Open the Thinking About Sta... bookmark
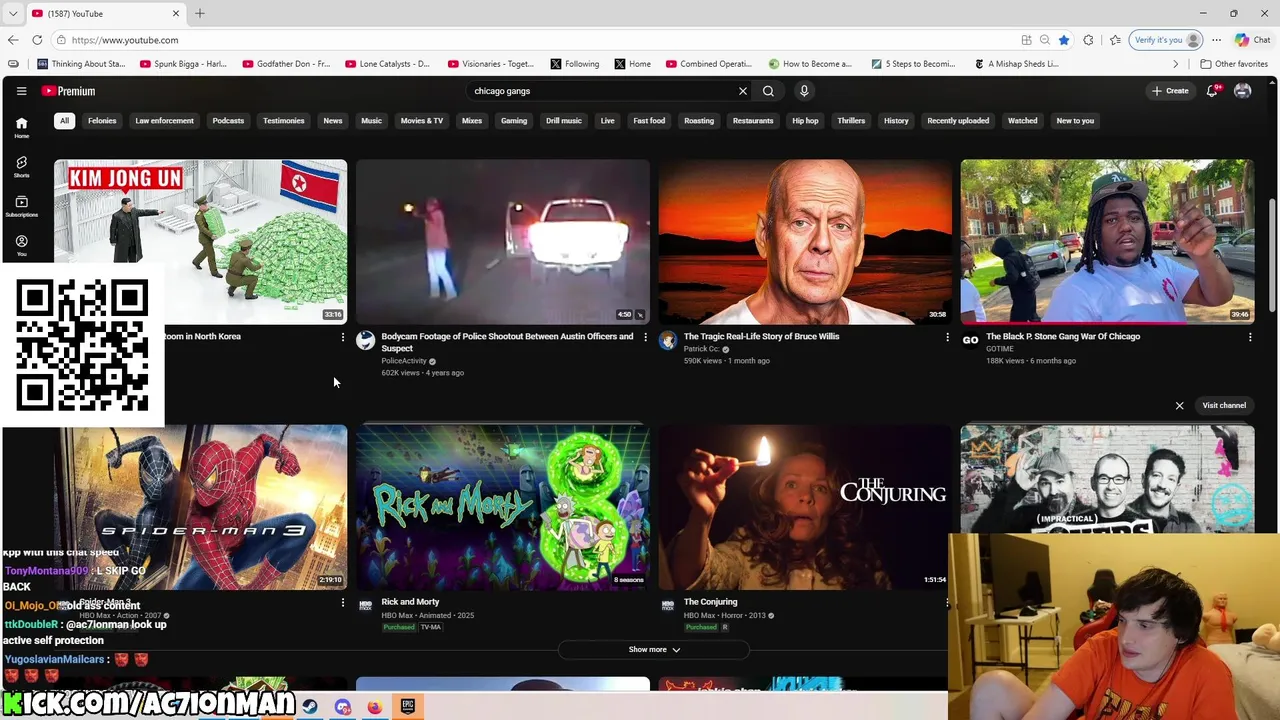This screenshot has width=1280, height=720. pos(82,64)
